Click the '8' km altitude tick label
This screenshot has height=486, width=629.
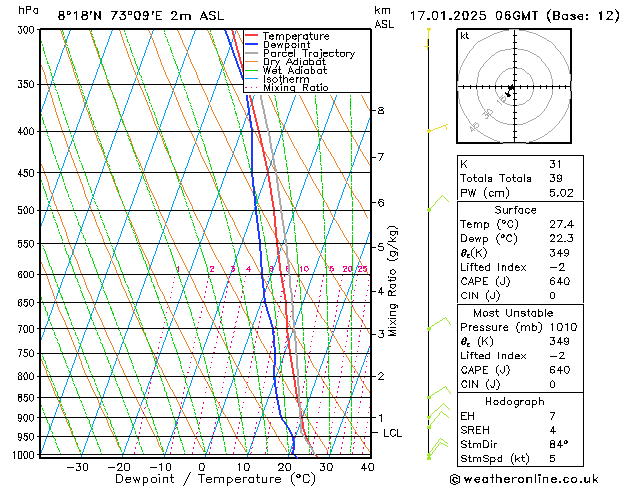(x=381, y=110)
